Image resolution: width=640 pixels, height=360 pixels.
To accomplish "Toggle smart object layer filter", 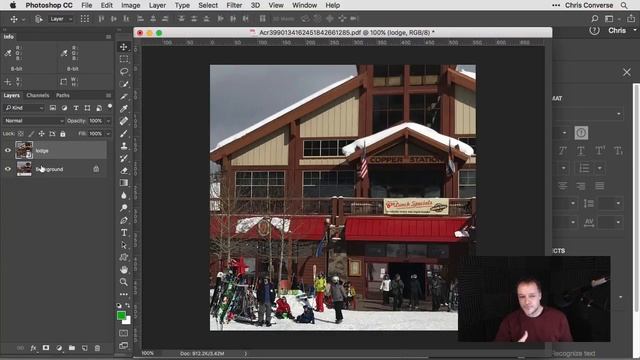I will click(99, 108).
